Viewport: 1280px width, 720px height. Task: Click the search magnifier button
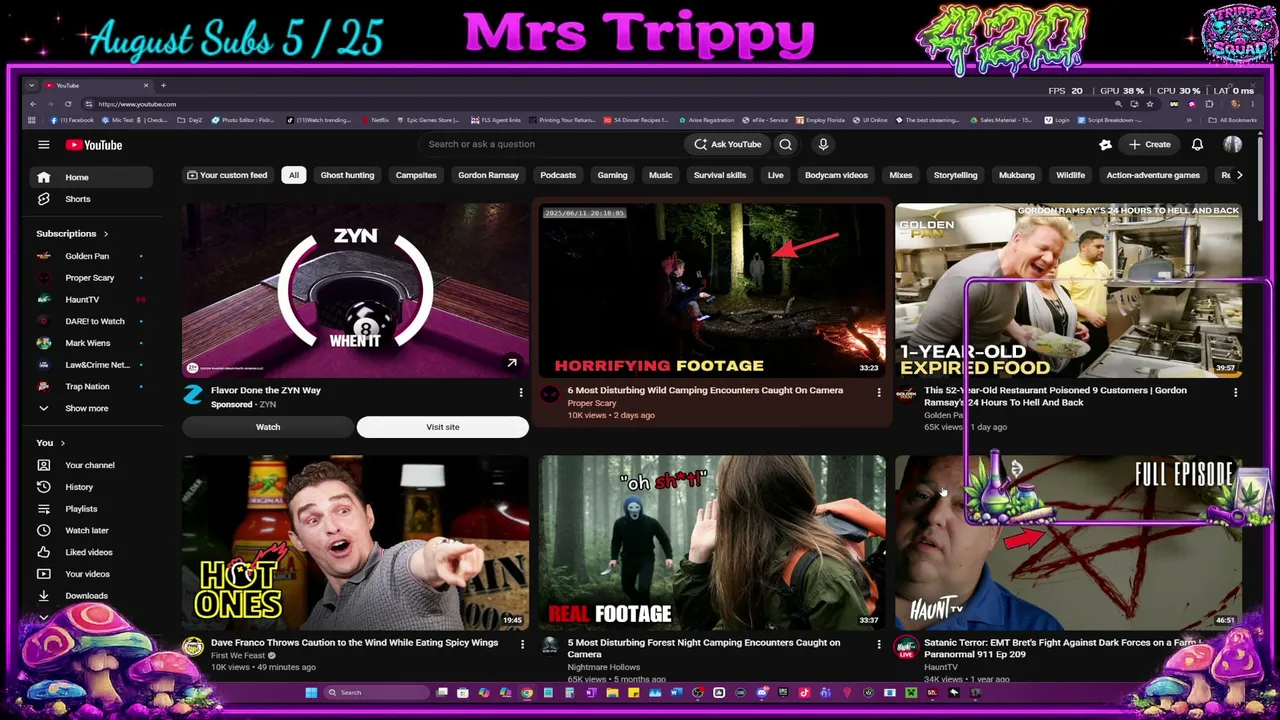(x=786, y=144)
